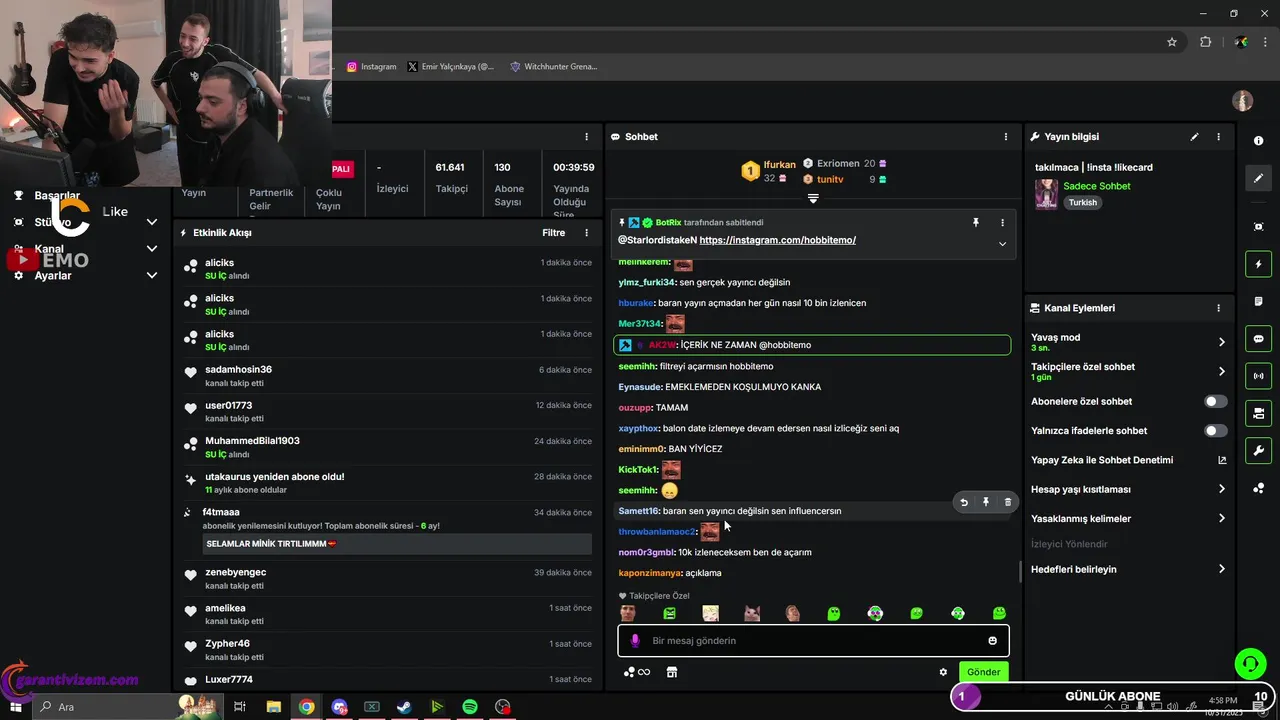
Task: Click channel points infinity icon below chat
Action: [637, 672]
